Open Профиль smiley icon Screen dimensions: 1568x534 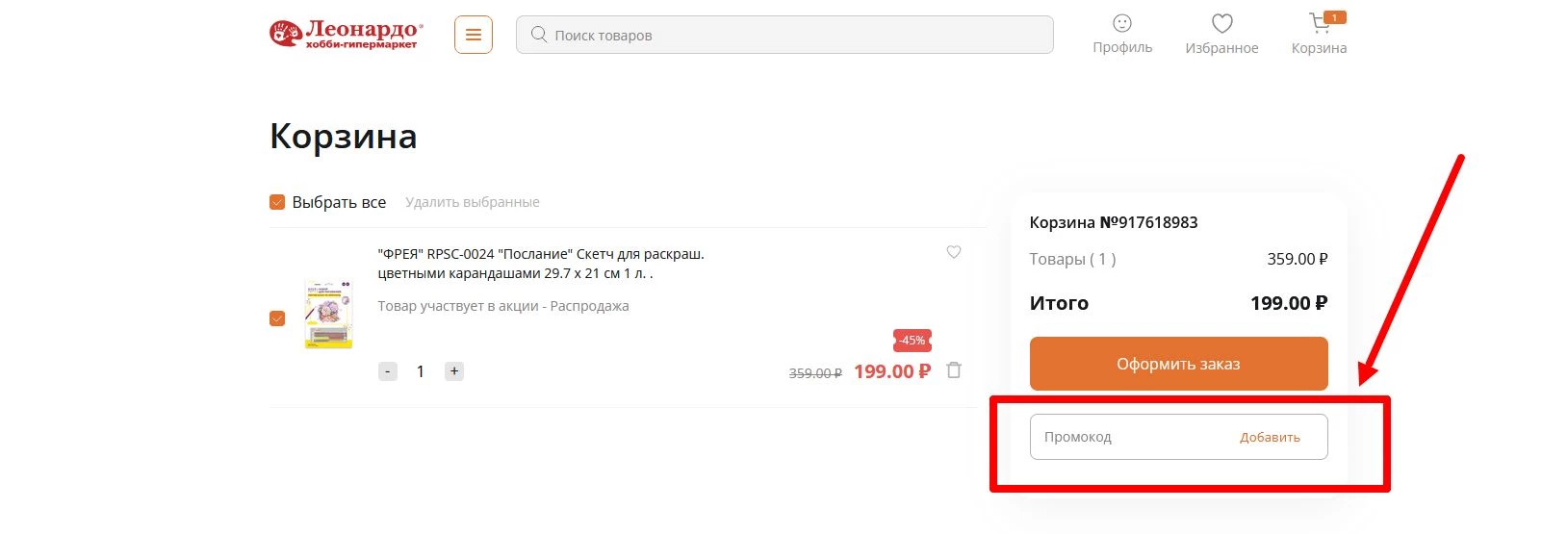1122,24
